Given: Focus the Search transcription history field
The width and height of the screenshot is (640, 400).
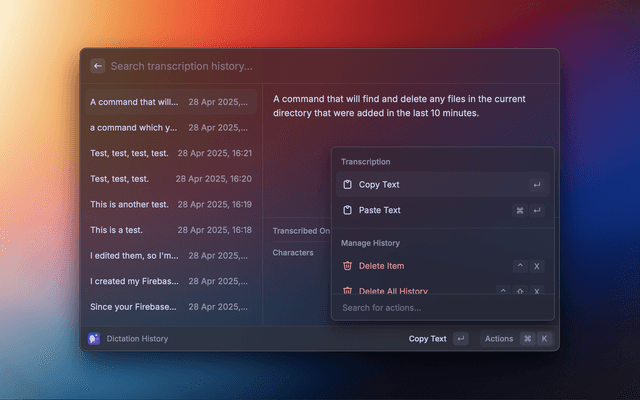Looking at the screenshot, I should pos(300,66).
